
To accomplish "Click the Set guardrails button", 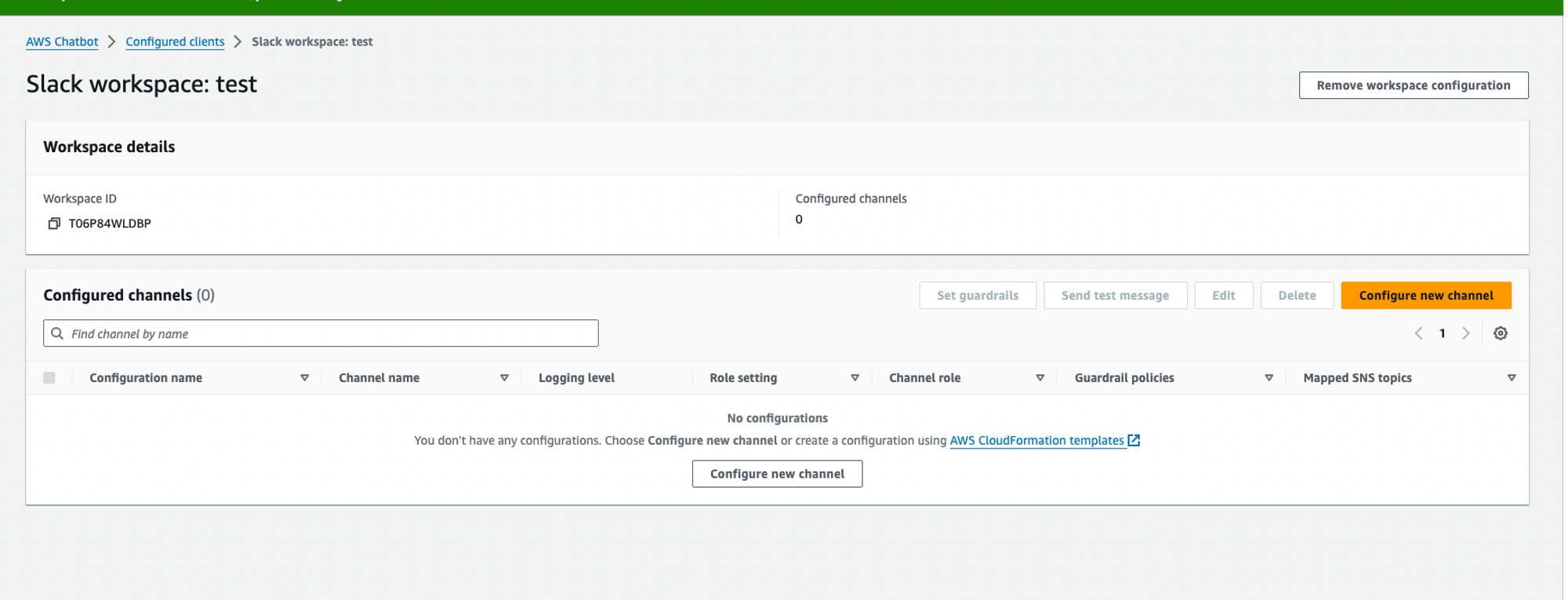I will (x=978, y=296).
